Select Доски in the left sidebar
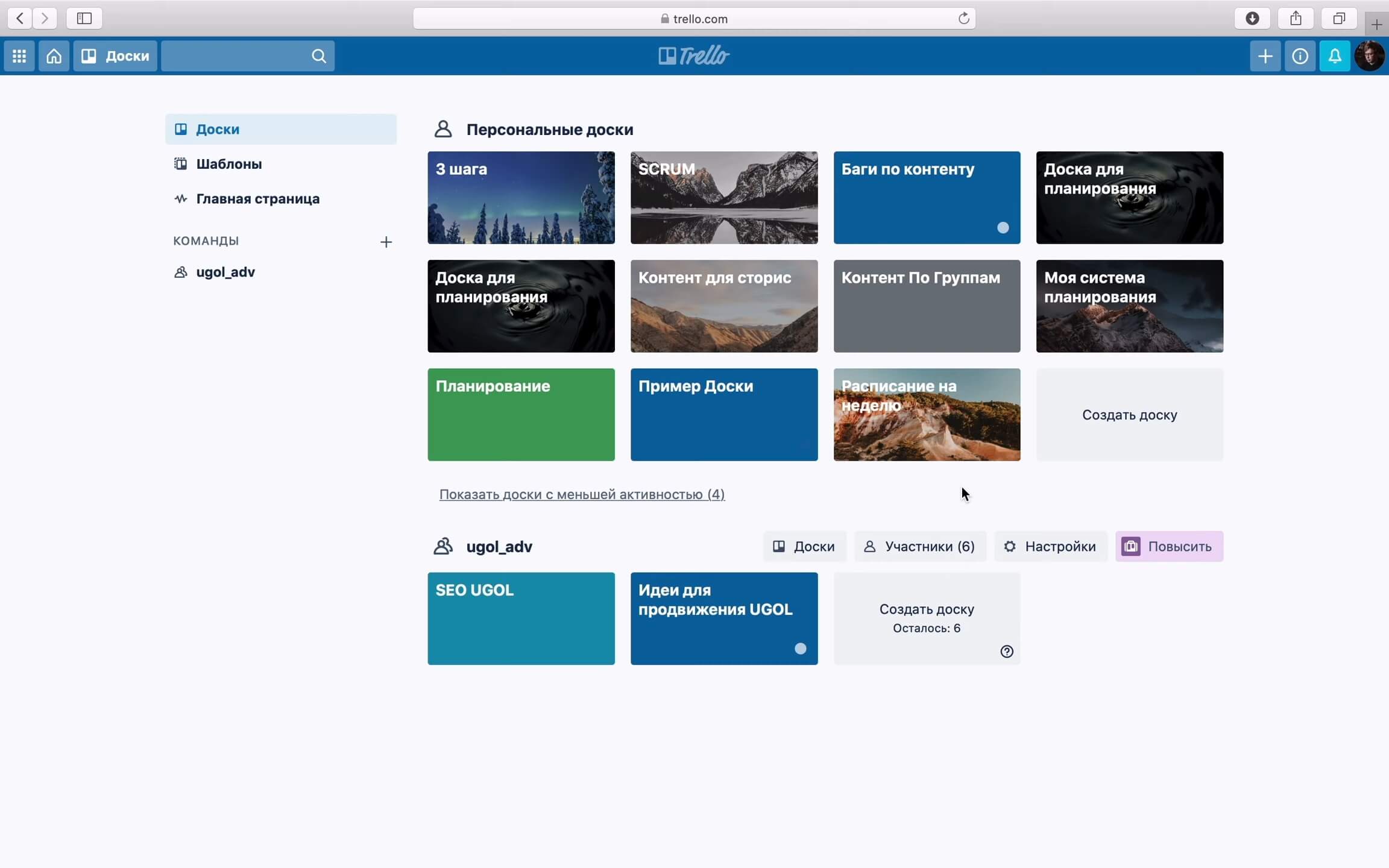Image resolution: width=1389 pixels, height=868 pixels. point(281,129)
